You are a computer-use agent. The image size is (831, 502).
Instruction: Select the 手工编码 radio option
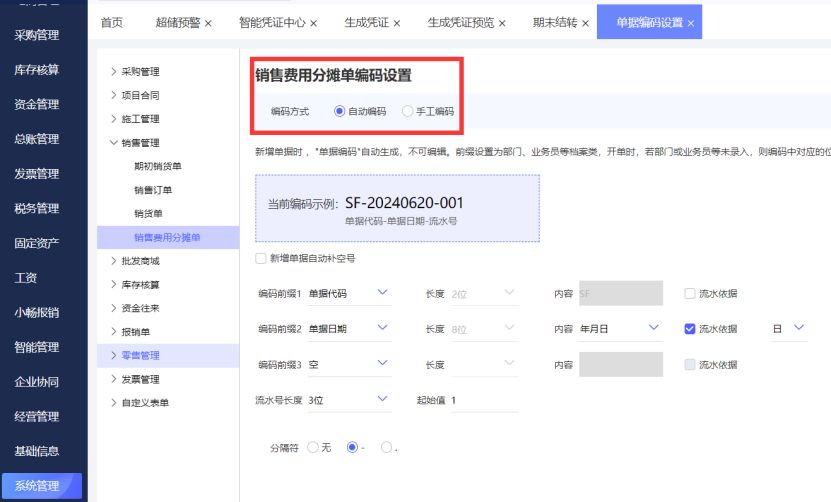click(407, 112)
